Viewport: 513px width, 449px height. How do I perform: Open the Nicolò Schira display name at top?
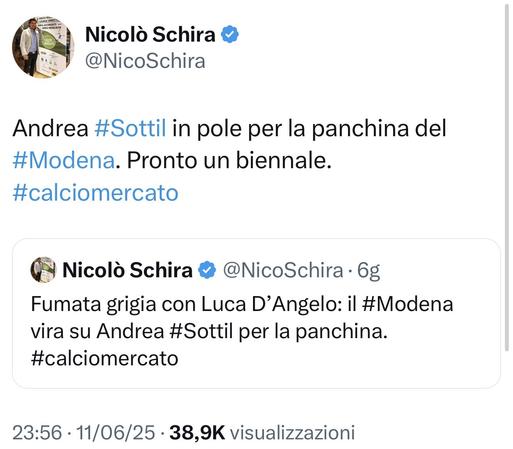(x=150, y=34)
